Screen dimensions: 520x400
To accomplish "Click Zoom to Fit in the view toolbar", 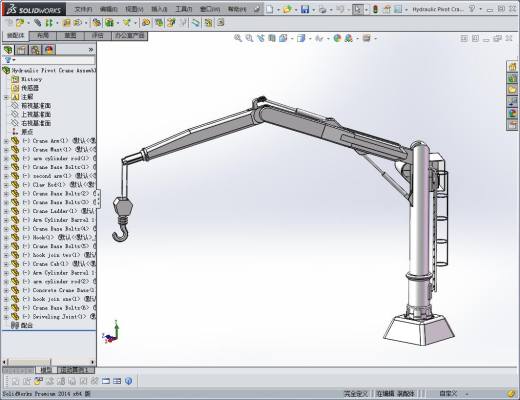I will tap(238, 38).
